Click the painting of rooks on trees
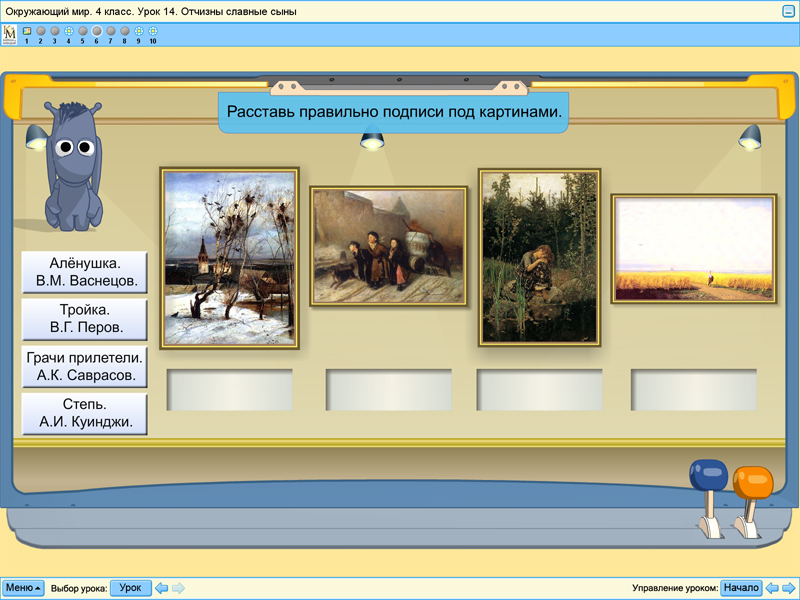This screenshot has height=600, width=800. (x=230, y=258)
